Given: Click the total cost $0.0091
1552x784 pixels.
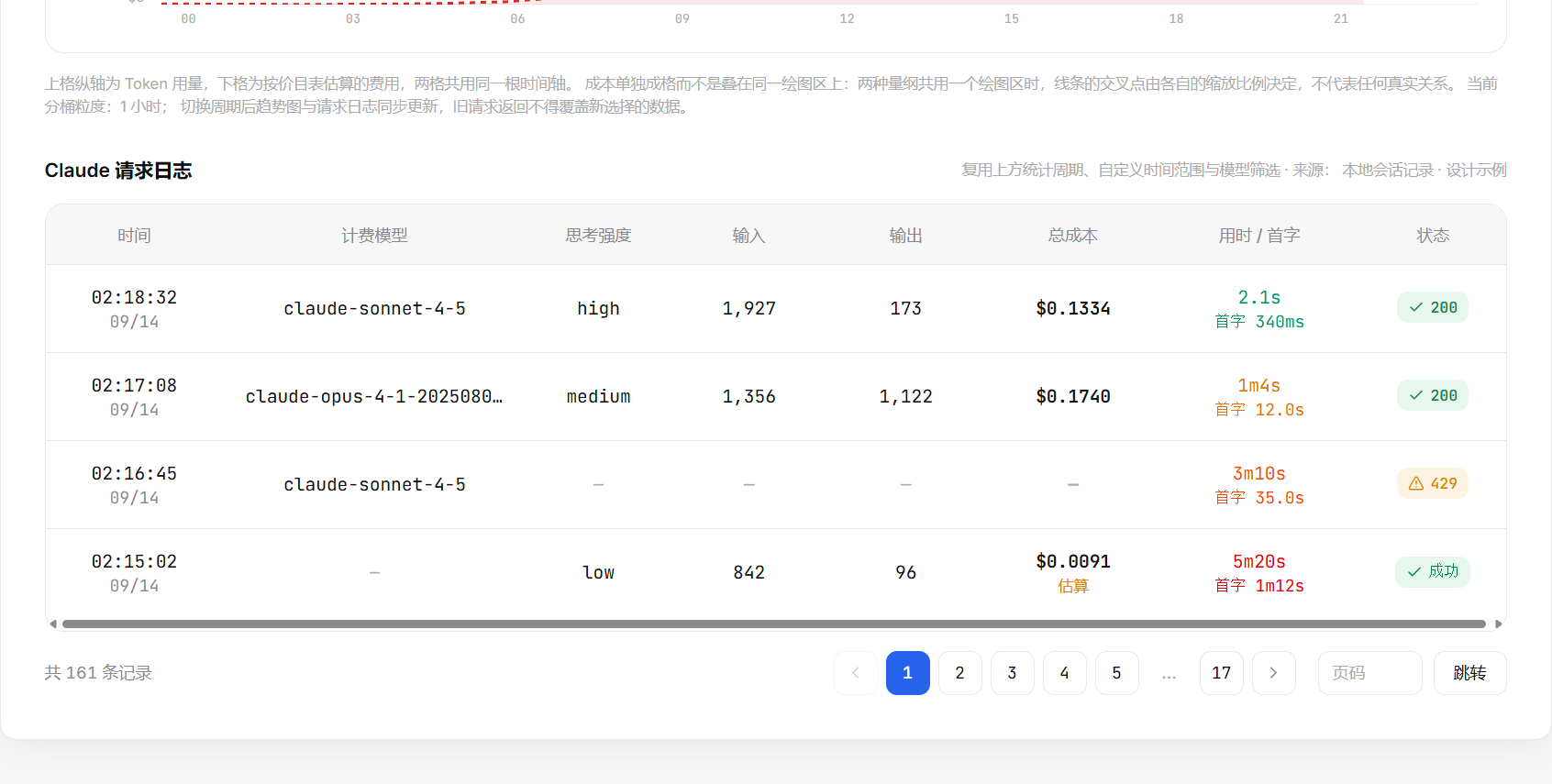Looking at the screenshot, I should click(x=1073, y=561).
